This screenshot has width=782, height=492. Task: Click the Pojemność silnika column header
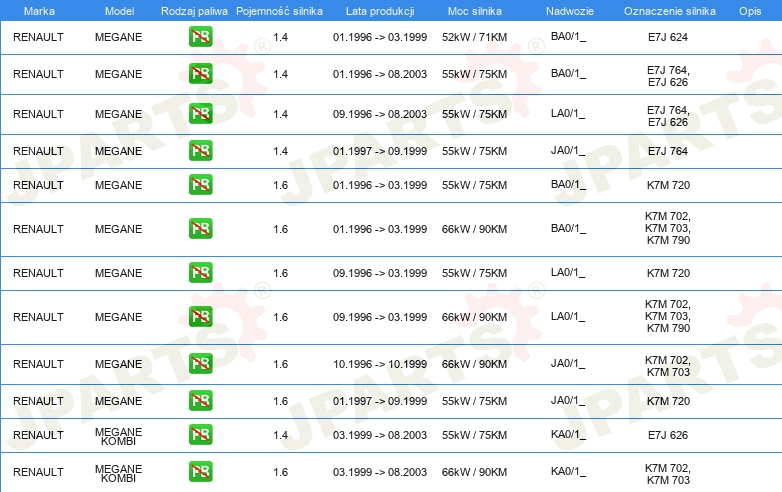[279, 11]
